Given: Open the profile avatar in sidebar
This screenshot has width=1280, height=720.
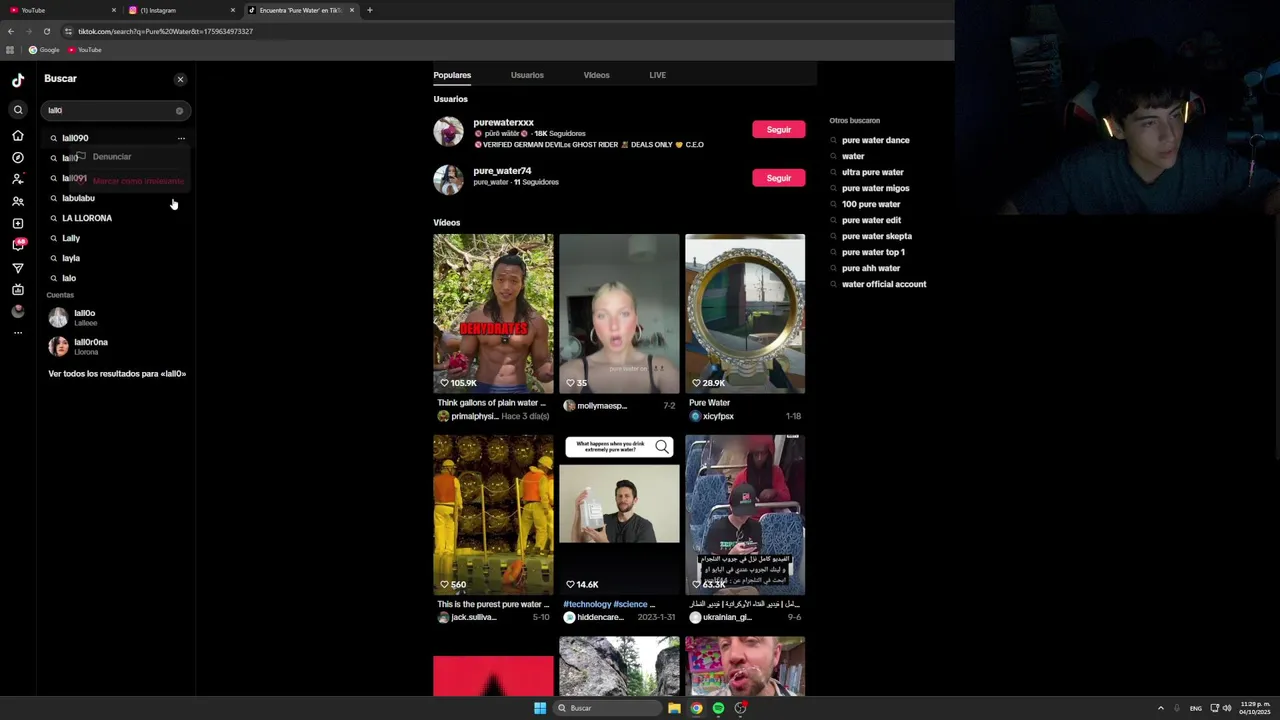Looking at the screenshot, I should point(18,311).
